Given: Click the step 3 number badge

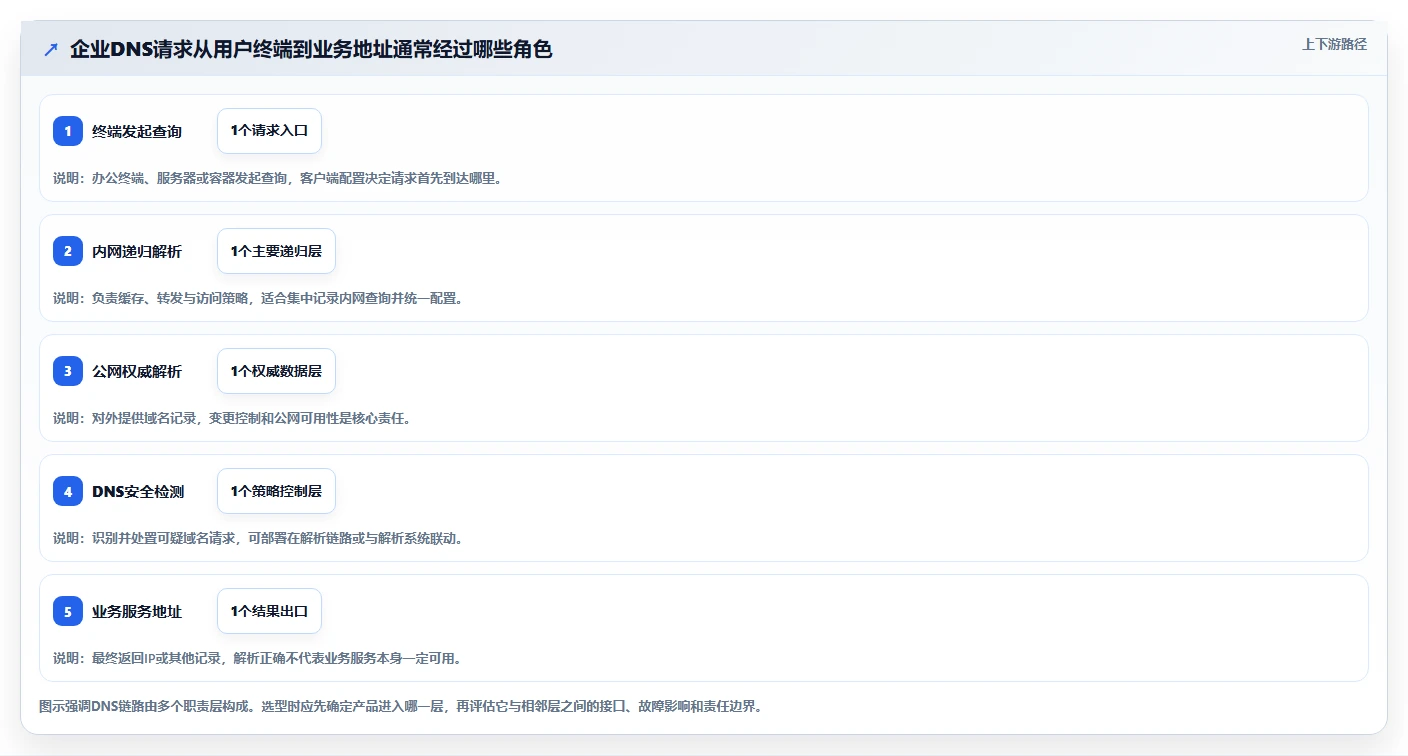Looking at the screenshot, I should tap(68, 371).
